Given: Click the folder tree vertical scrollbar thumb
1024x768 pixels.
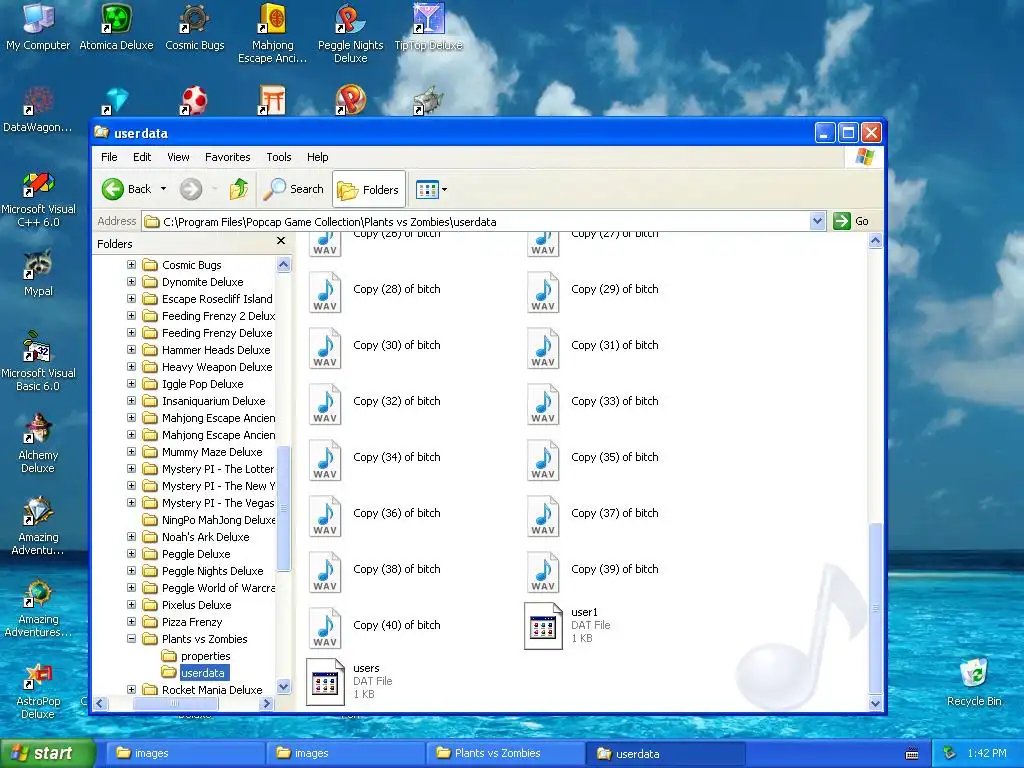Looking at the screenshot, I should point(283,507).
